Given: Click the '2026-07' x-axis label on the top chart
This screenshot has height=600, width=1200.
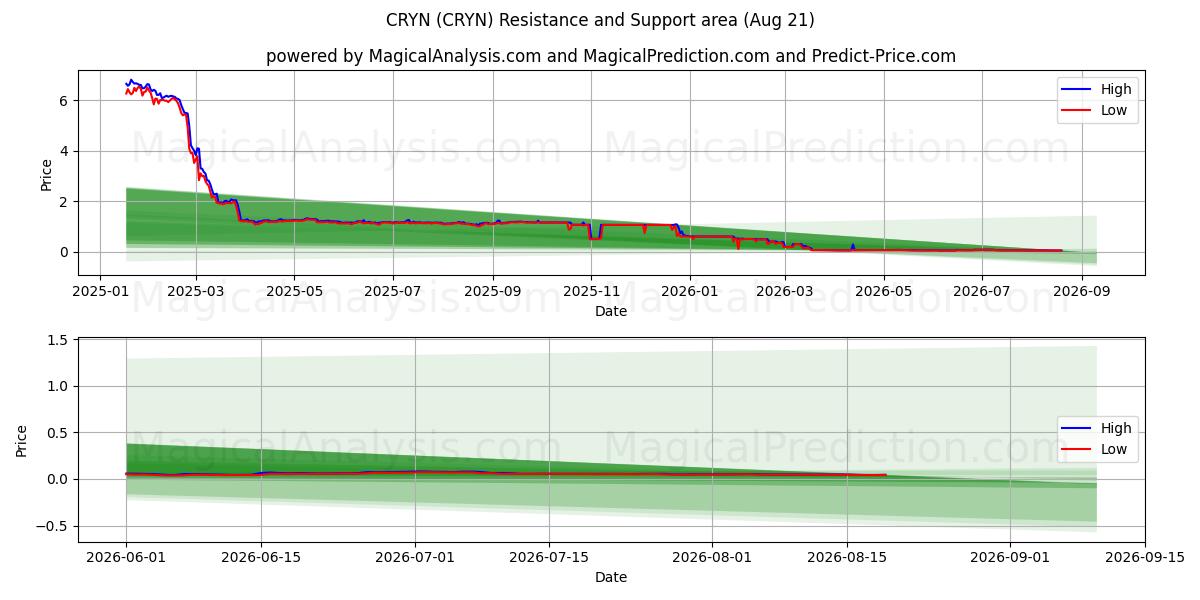Looking at the screenshot, I should click(x=981, y=291).
